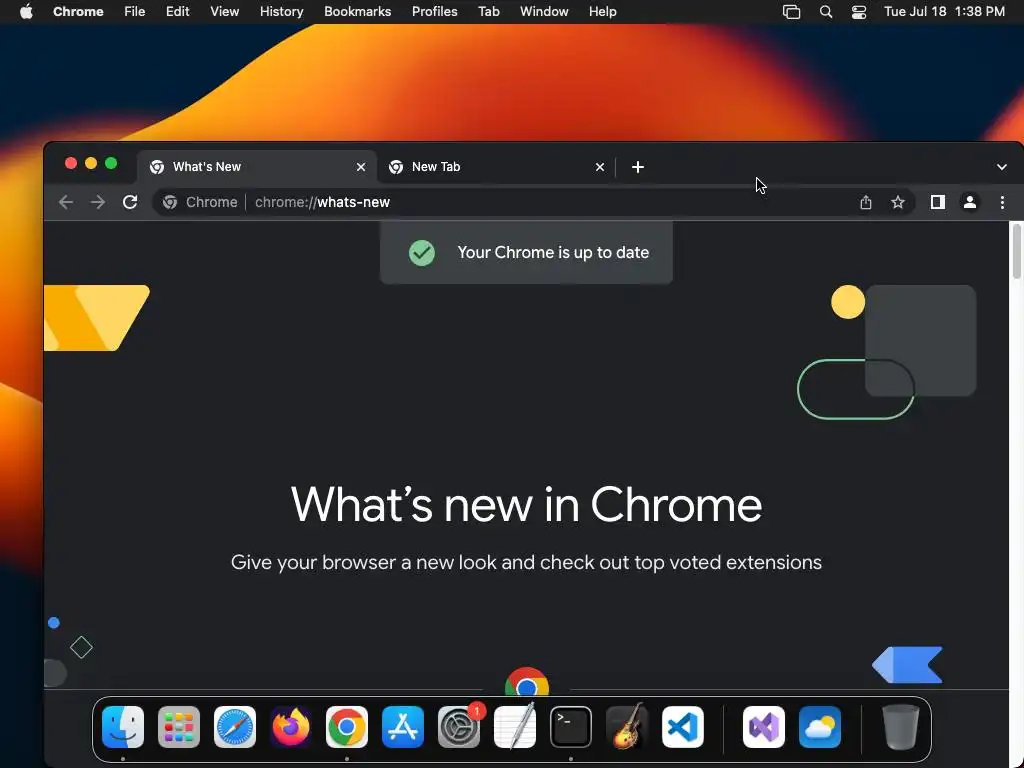Screen dimensions: 1024x768
Task: Open the View menu
Action: click(225, 12)
